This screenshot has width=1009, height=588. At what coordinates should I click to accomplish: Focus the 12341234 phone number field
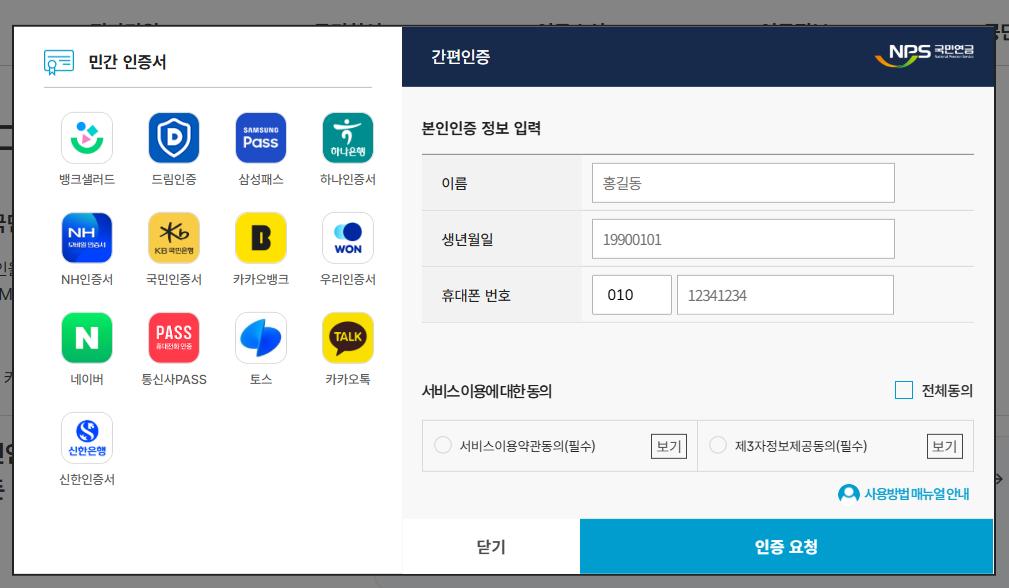(785, 295)
